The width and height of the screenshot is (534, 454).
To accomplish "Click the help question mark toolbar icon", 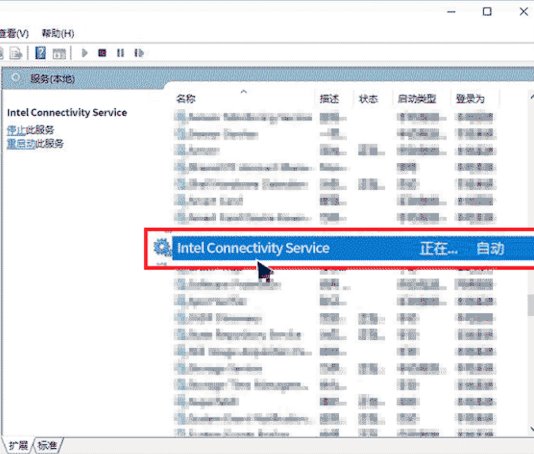I will tap(40, 53).
